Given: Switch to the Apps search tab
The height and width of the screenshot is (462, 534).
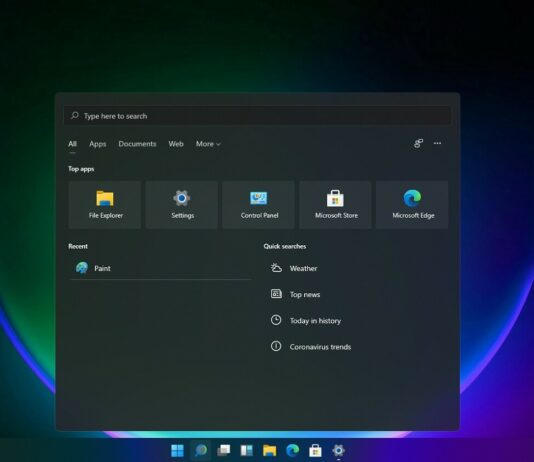Looking at the screenshot, I should (98, 144).
